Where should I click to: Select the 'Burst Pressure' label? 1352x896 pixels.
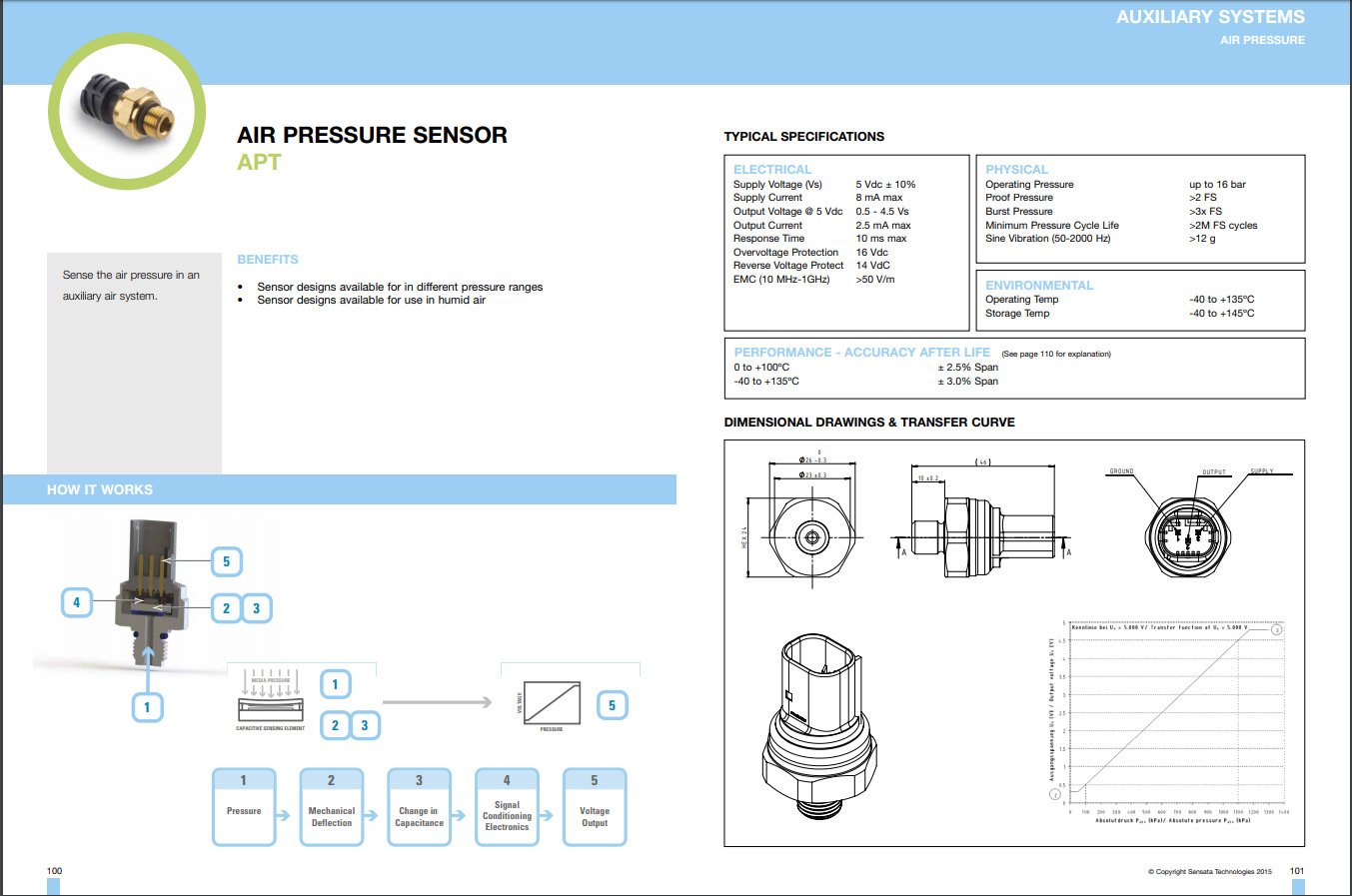click(x=1018, y=212)
